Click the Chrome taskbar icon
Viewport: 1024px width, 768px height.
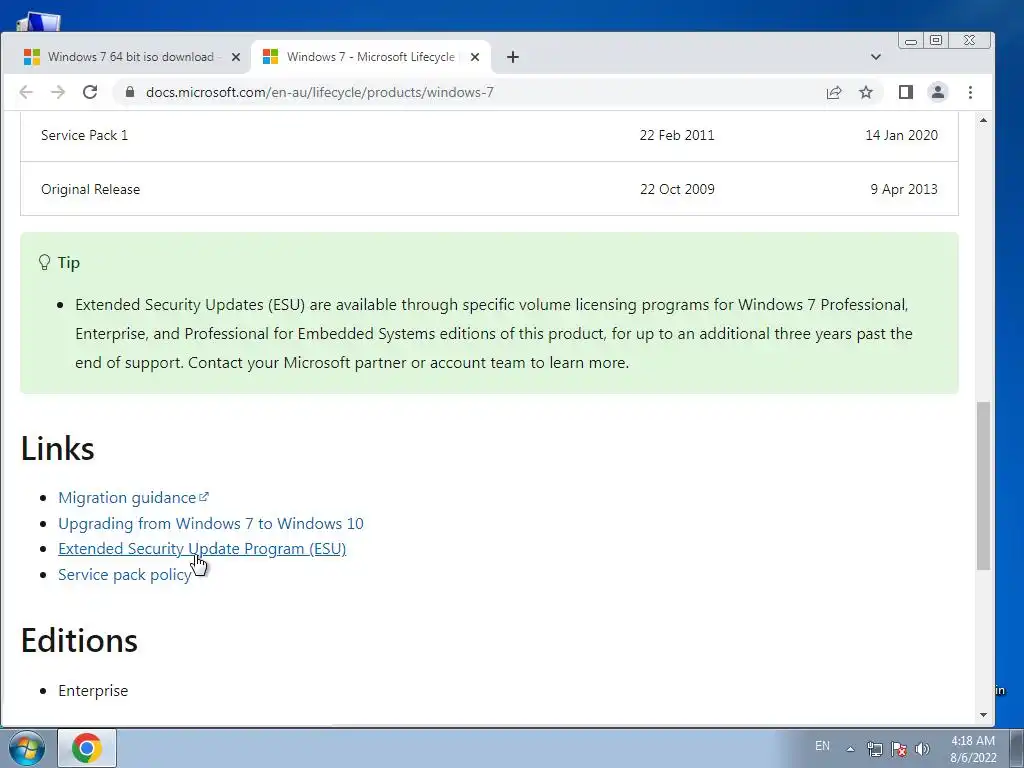point(87,748)
